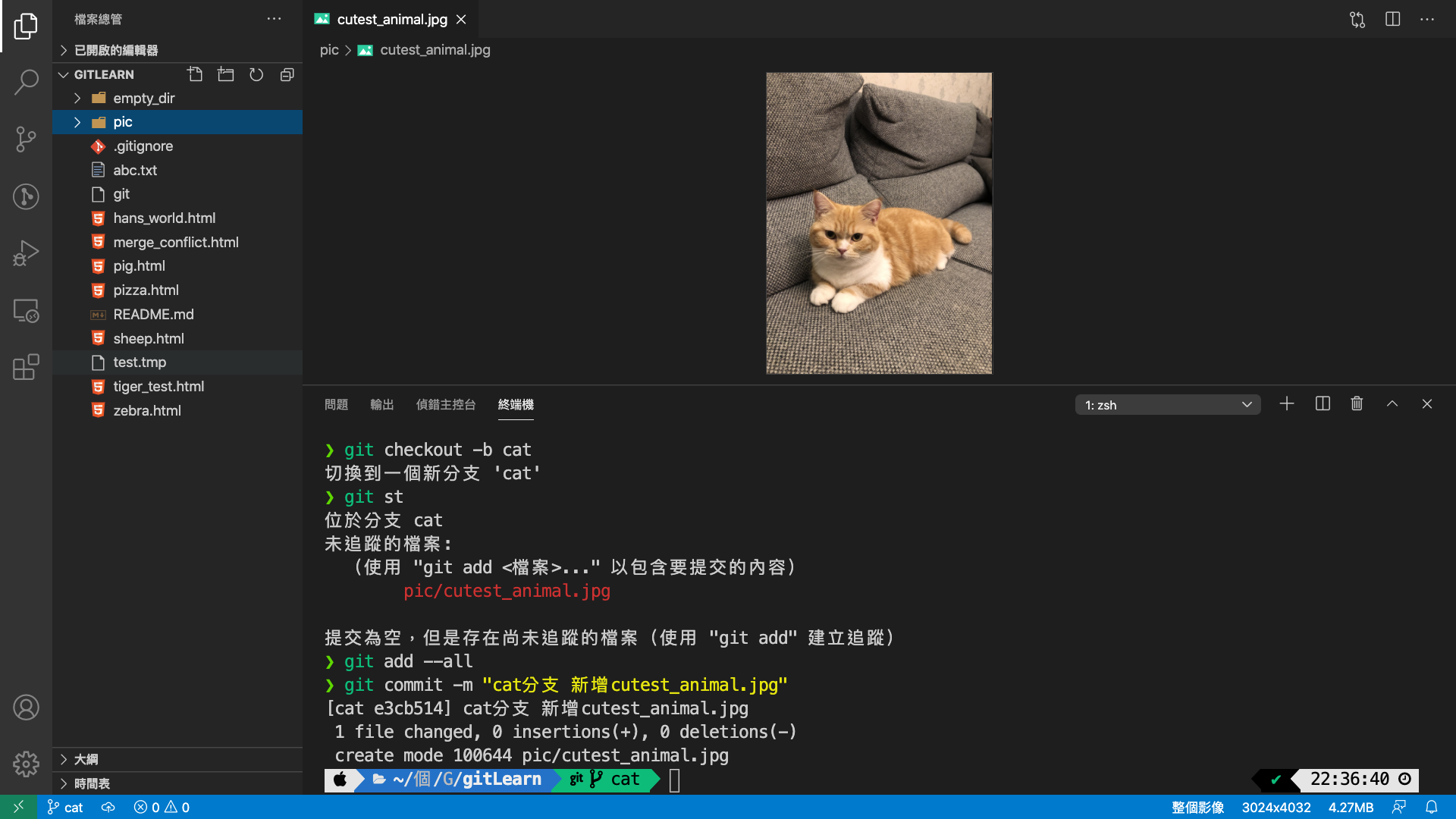Image resolution: width=1456 pixels, height=819 pixels.
Task: Open the Run and Debug view
Action: 26,253
